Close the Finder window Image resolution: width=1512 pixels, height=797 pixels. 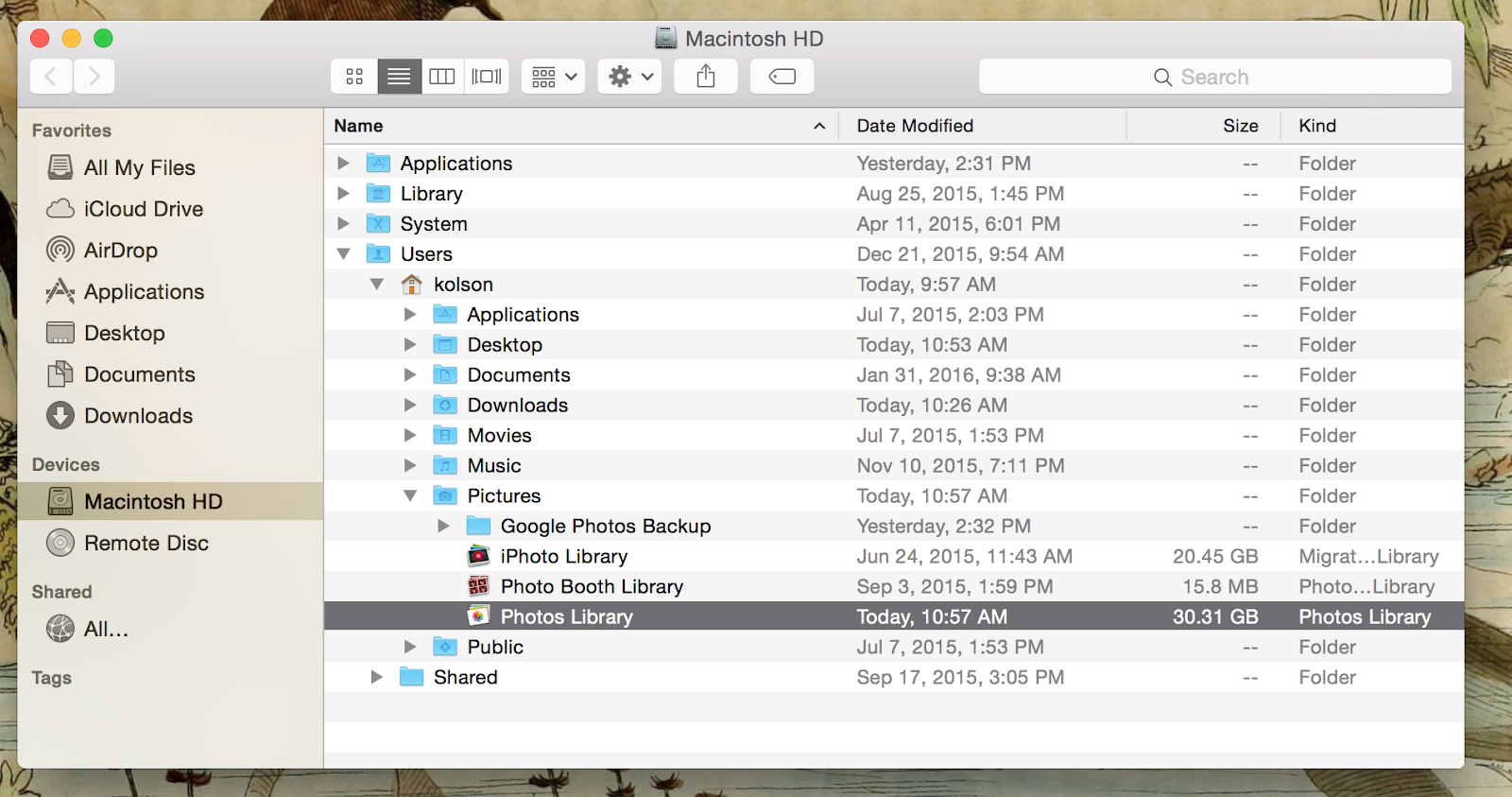[x=40, y=38]
